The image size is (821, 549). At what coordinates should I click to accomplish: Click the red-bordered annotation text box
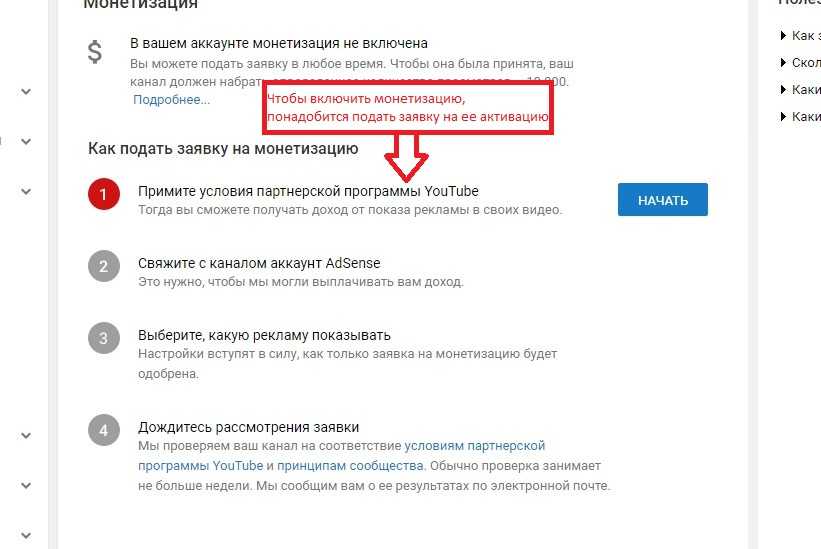tap(408, 107)
